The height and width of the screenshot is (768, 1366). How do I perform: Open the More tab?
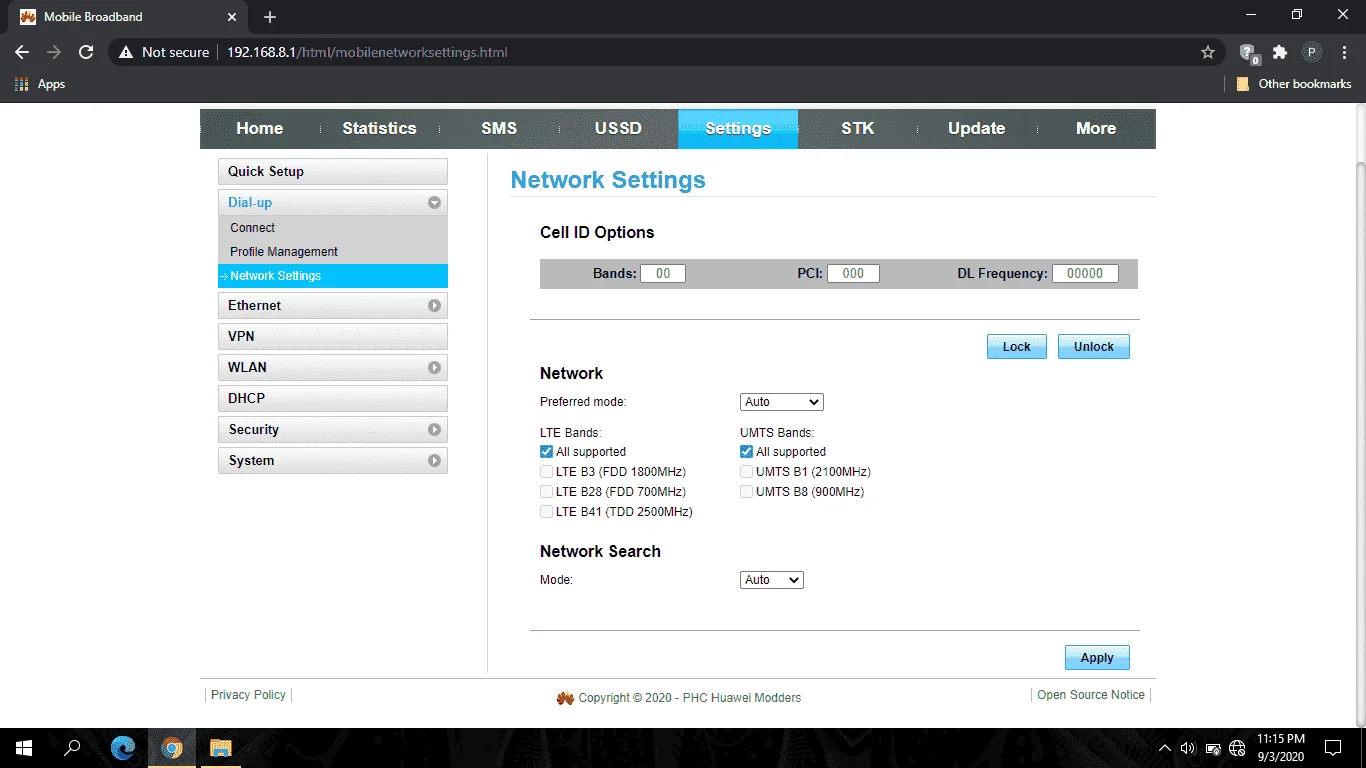coord(1096,129)
